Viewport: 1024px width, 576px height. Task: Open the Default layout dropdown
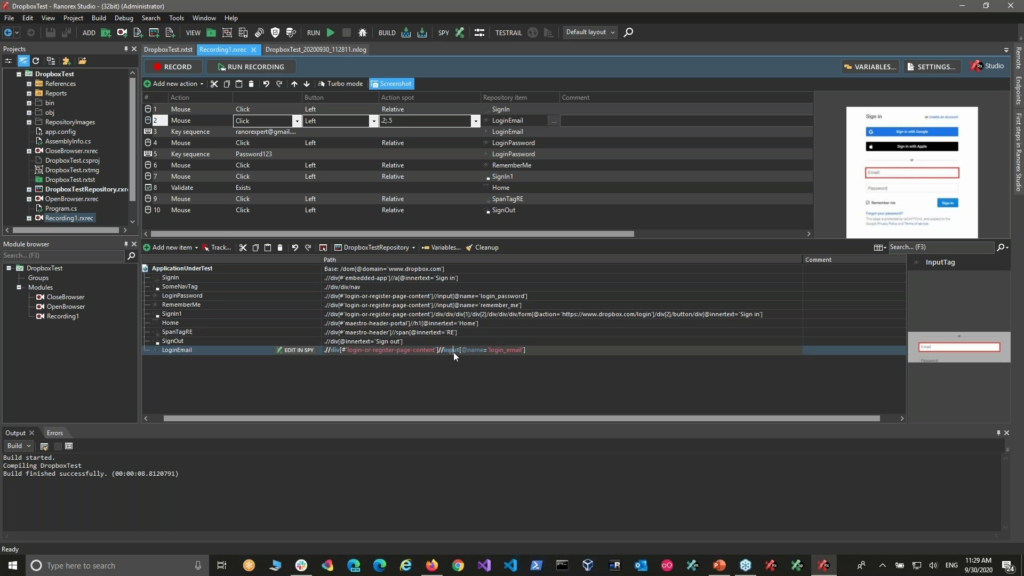click(590, 32)
